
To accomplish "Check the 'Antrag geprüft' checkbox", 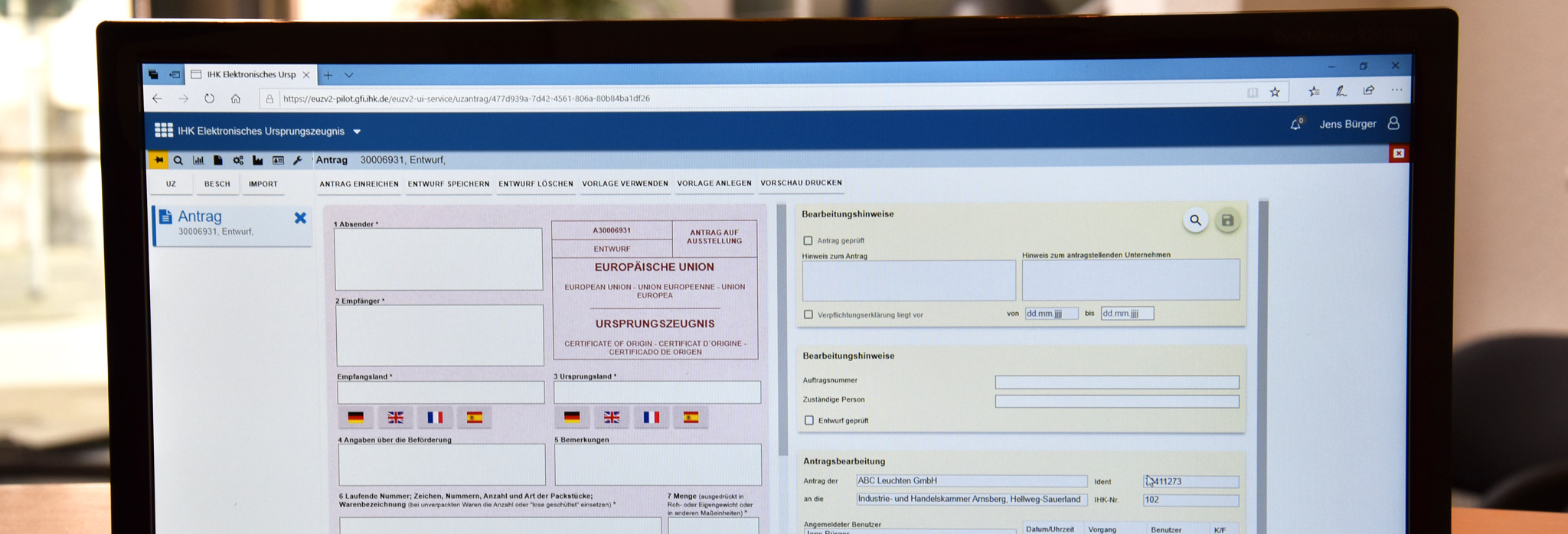I will coord(808,241).
